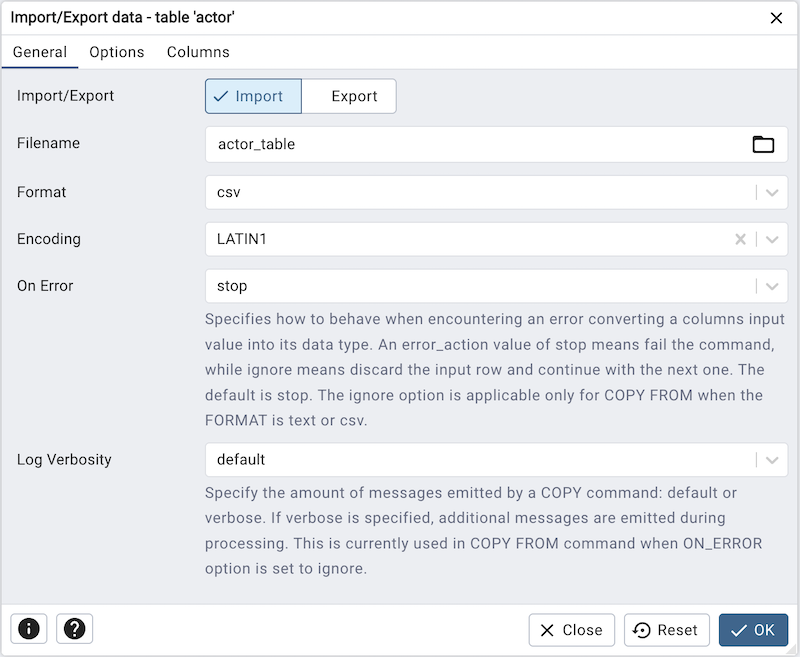Screen dimensions: 800x657
Task: Click the info icon at bottom left
Action: click(x=29, y=629)
